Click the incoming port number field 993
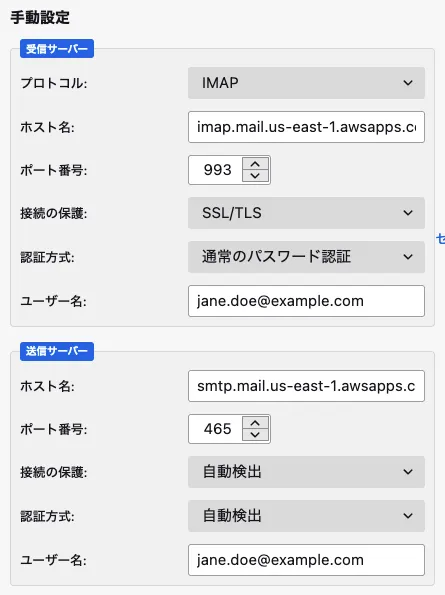The width and height of the screenshot is (445, 595). (216, 170)
